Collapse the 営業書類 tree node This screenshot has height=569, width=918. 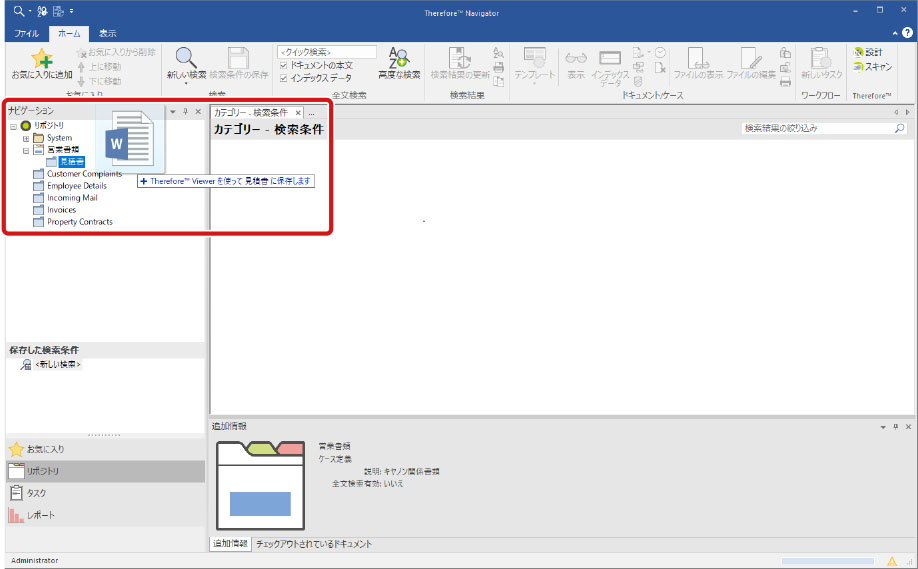26,150
